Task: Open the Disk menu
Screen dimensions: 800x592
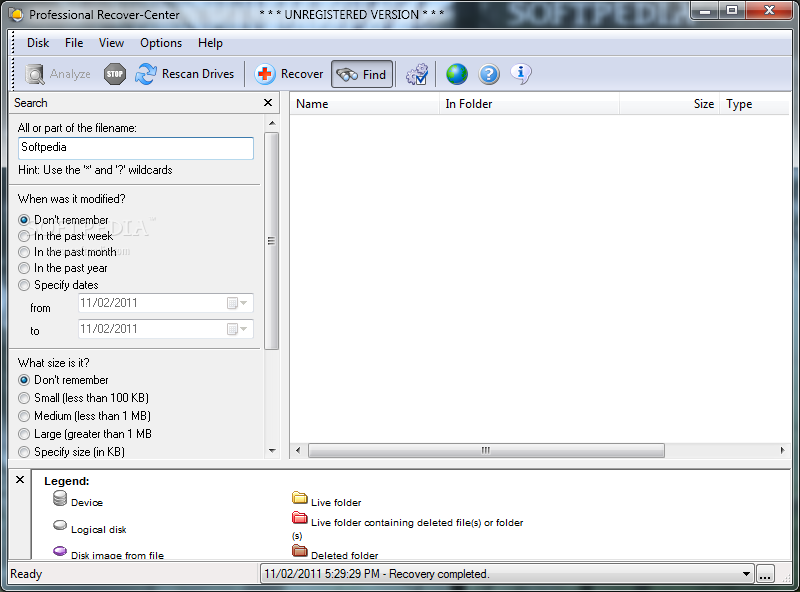Action: click(38, 43)
